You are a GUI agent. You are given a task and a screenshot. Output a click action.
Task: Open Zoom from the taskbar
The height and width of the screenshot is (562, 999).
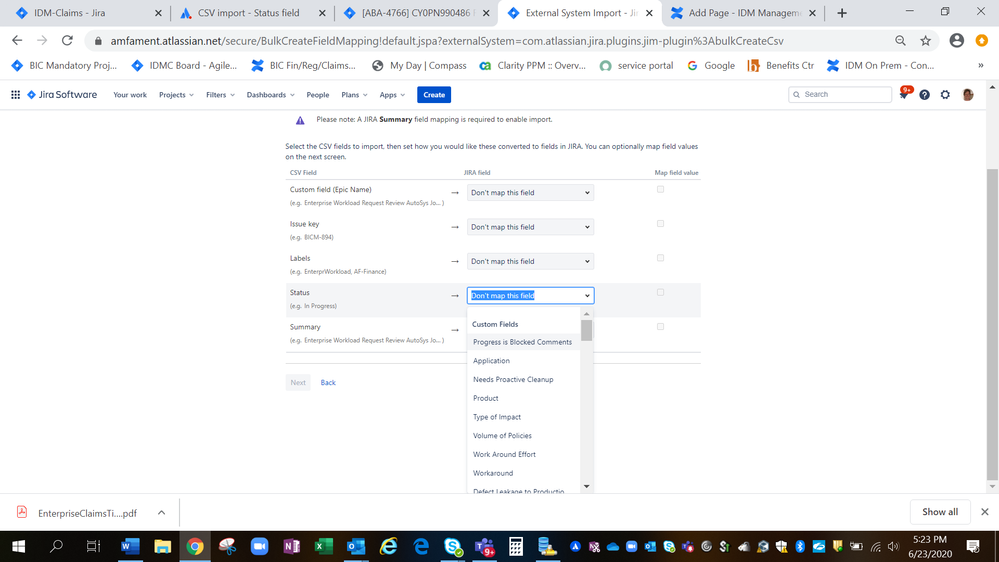(259, 546)
